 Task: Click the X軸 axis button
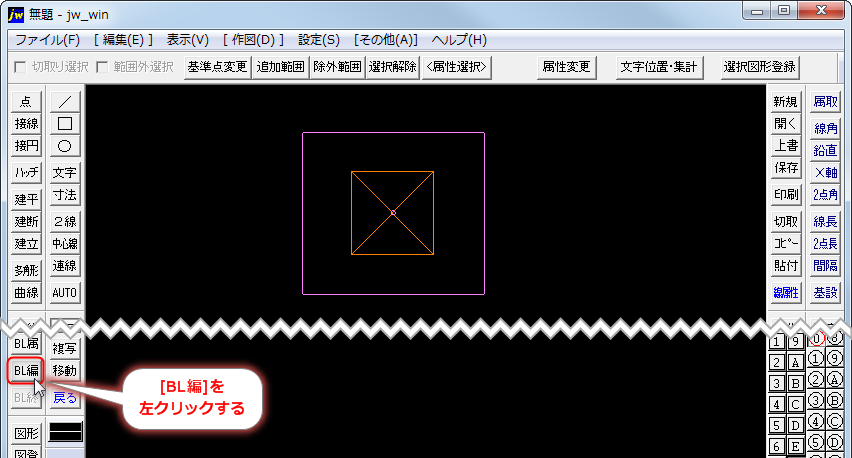(825, 173)
